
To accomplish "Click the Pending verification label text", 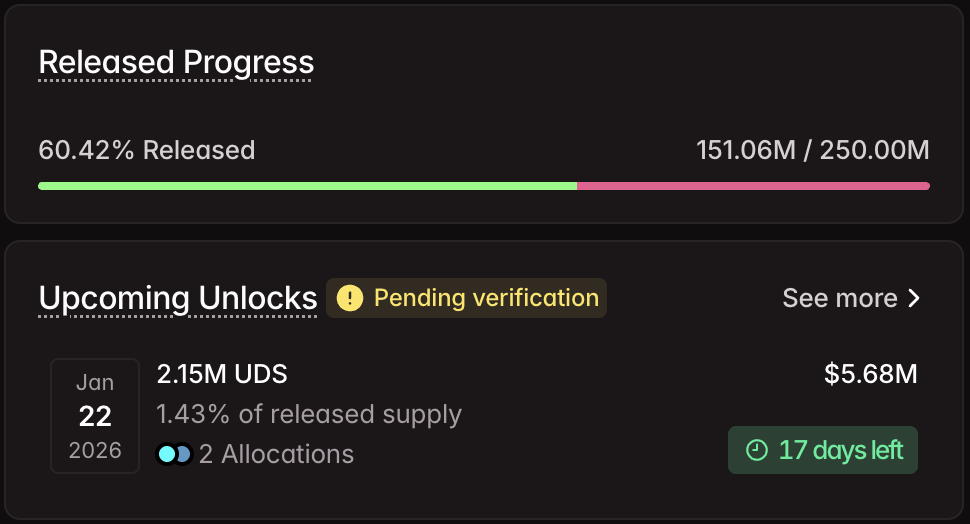I will click(486, 298).
